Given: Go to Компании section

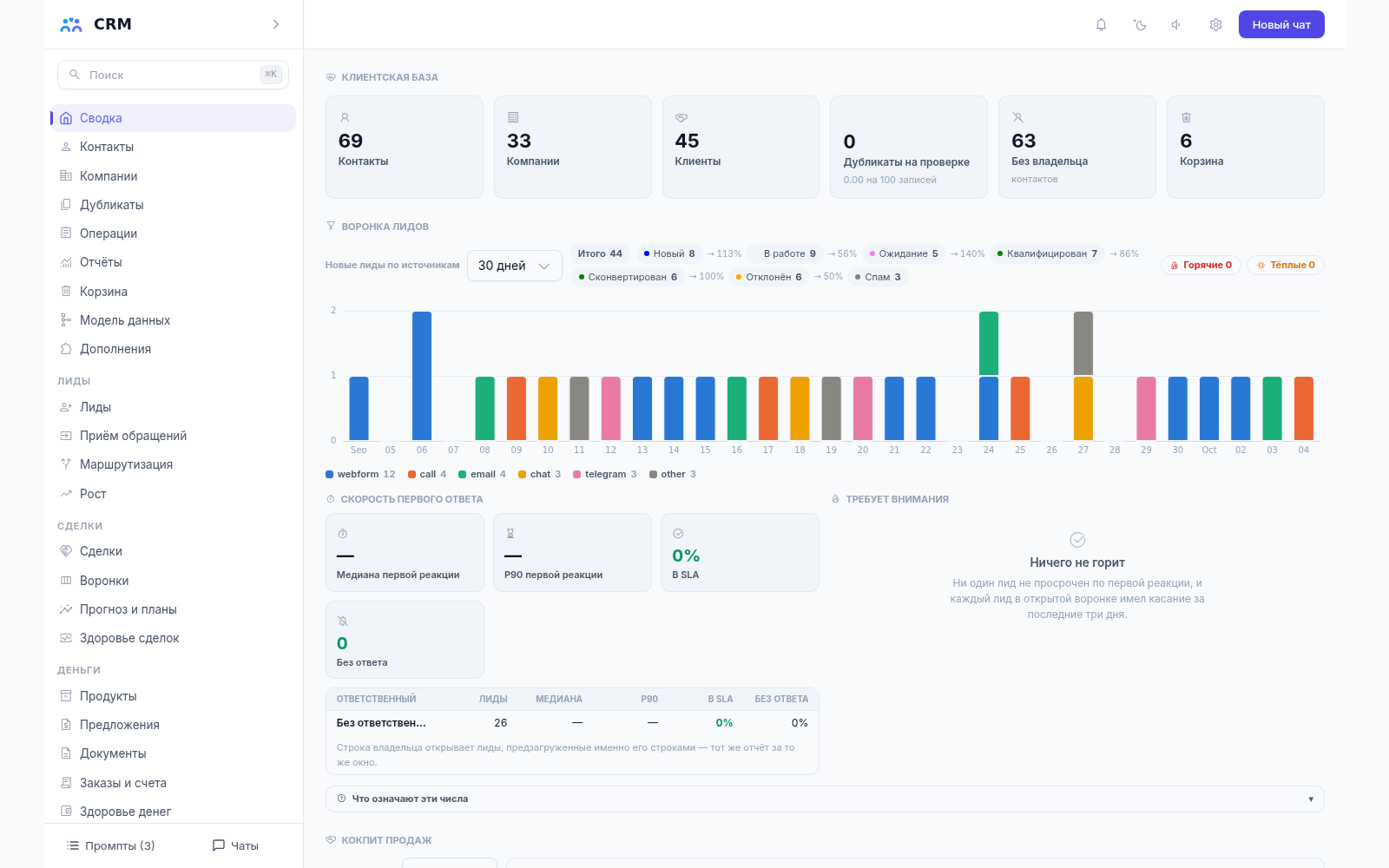Looking at the screenshot, I should click(x=173, y=176).
